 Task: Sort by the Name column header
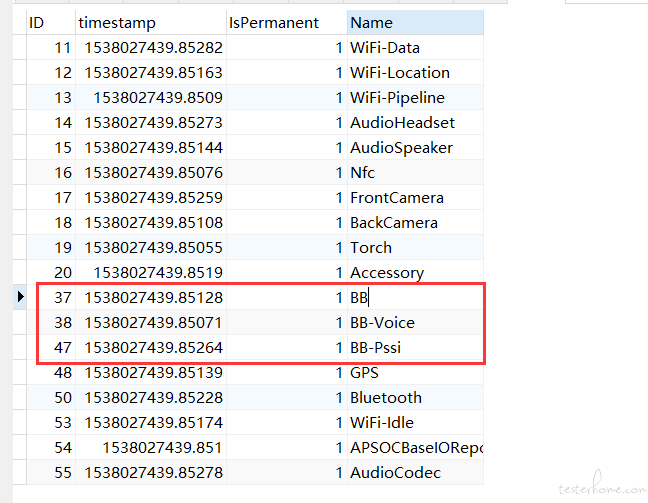coord(415,22)
